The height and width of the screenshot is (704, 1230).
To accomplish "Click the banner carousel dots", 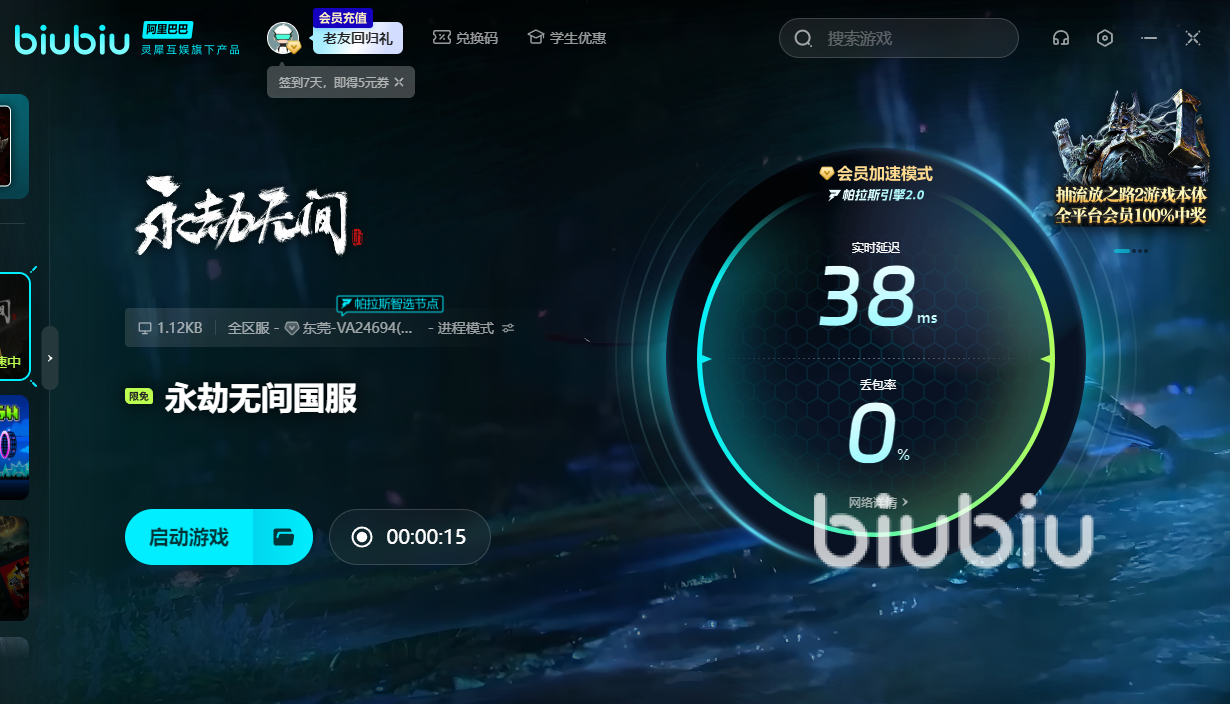I will click(1131, 250).
